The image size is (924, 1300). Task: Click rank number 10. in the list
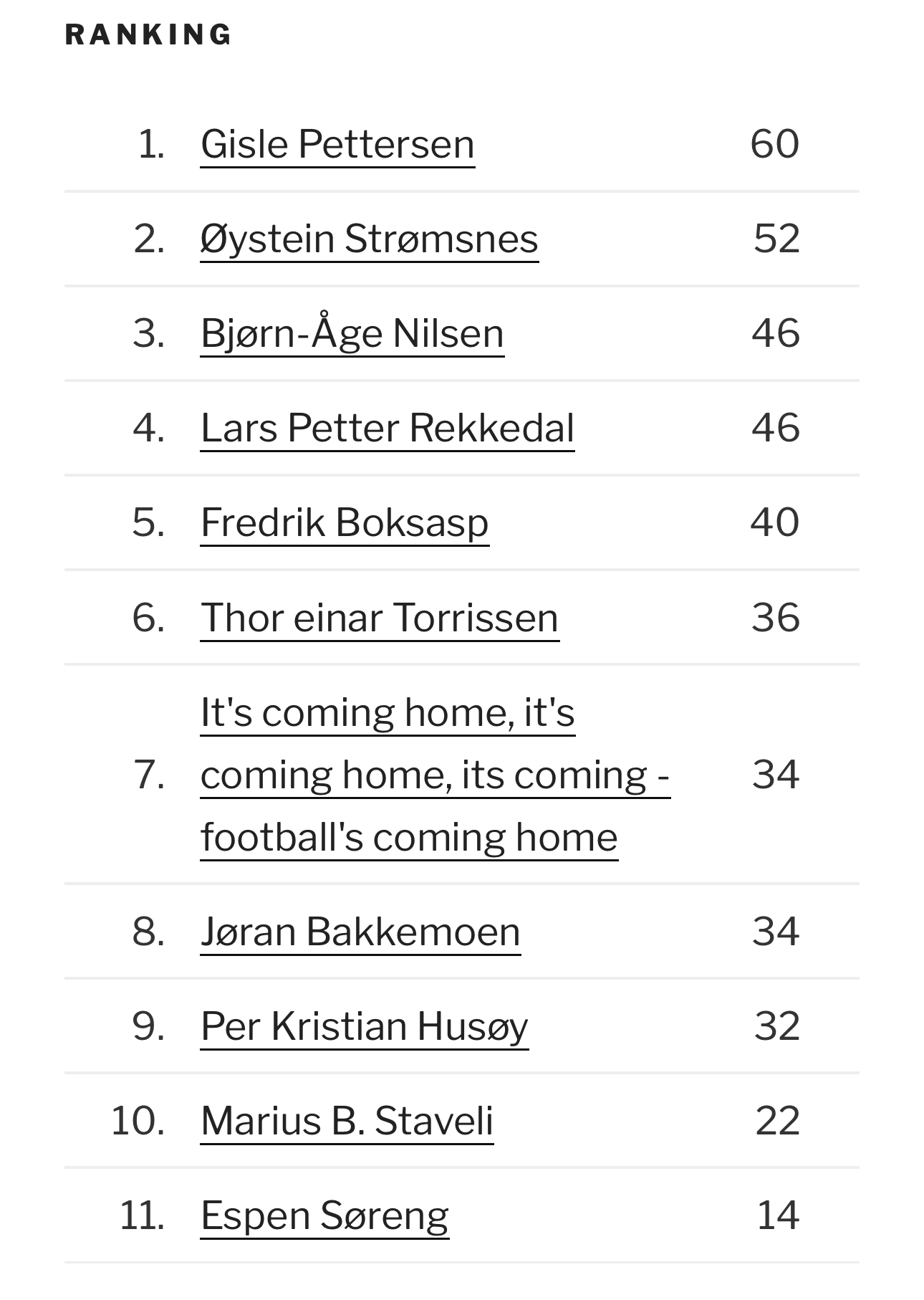[x=138, y=1121]
